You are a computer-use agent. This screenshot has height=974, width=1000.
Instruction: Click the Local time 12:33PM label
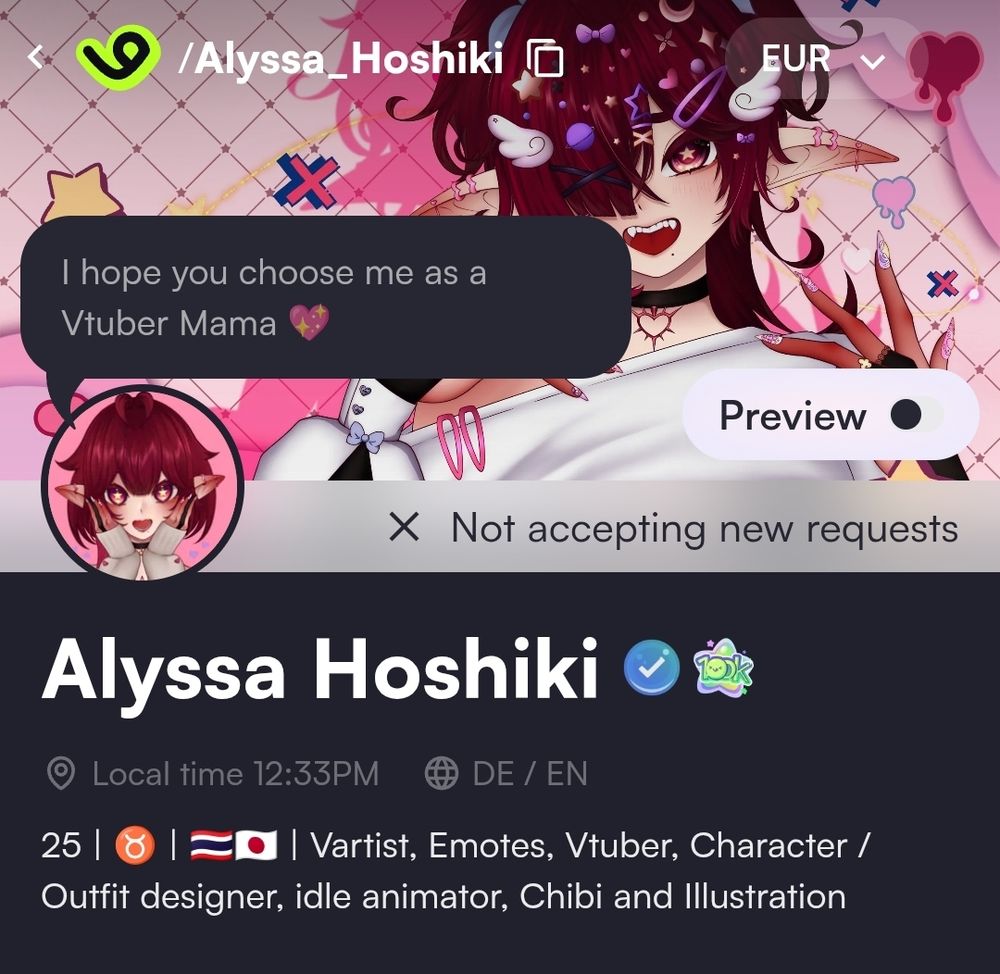pyautogui.click(x=236, y=773)
